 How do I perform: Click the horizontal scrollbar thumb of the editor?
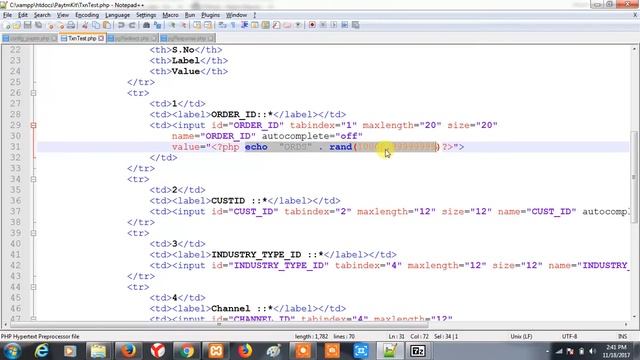pyautogui.click(x=219, y=324)
